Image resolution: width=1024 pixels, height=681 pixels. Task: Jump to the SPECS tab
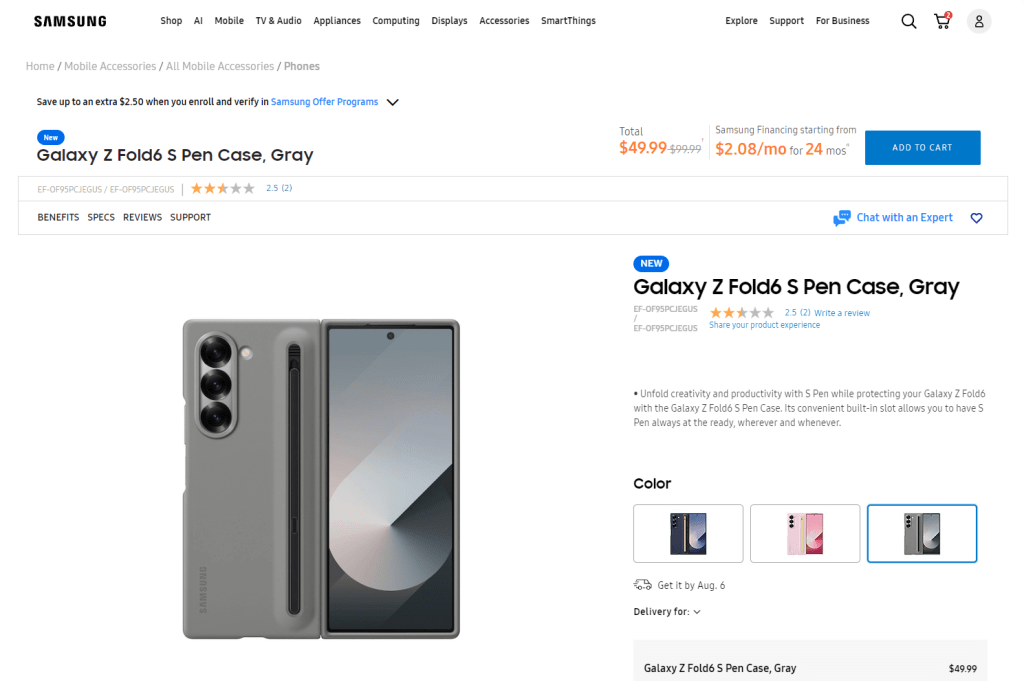point(101,217)
